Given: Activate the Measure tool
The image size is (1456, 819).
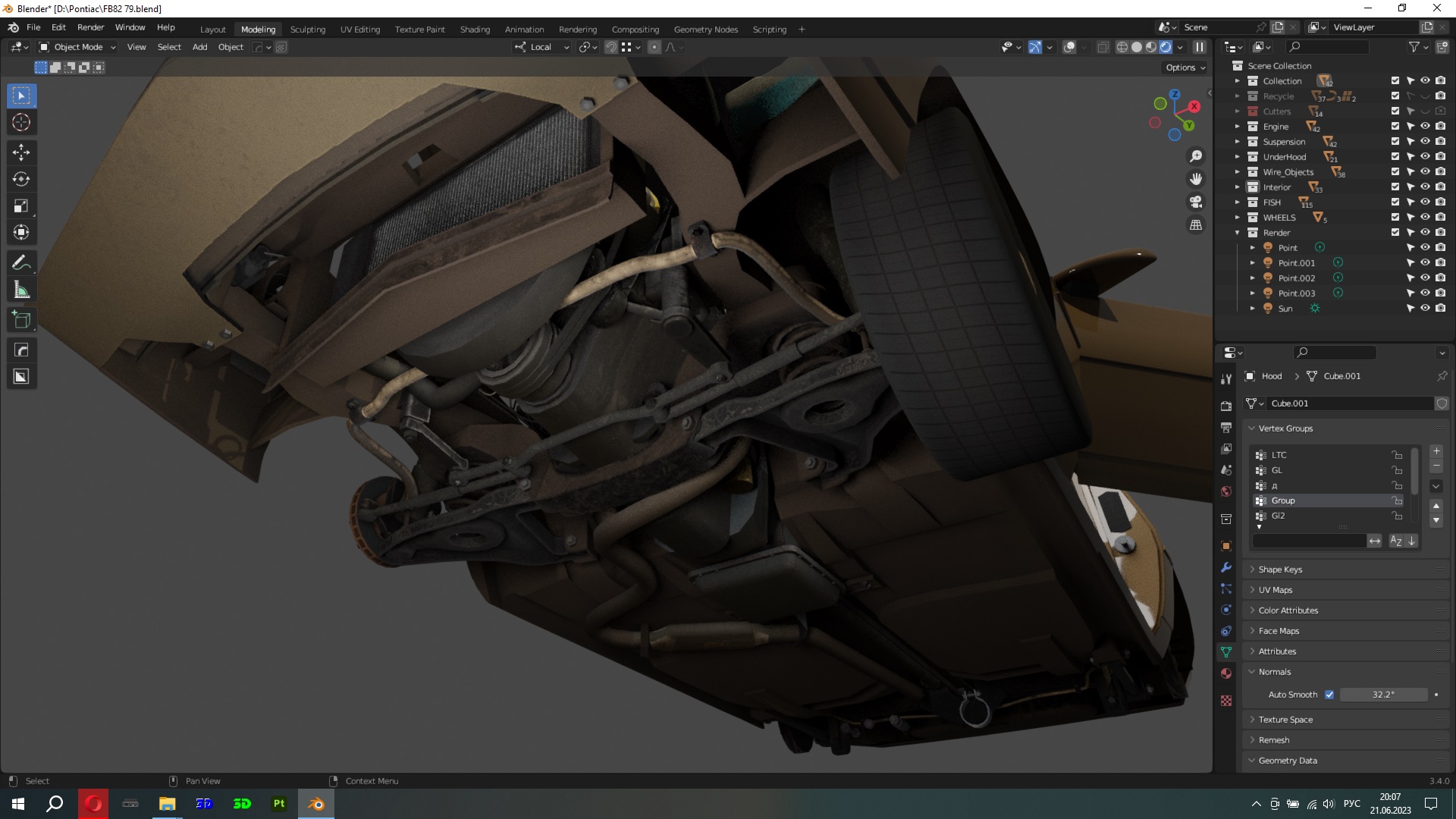Looking at the screenshot, I should [x=21, y=290].
